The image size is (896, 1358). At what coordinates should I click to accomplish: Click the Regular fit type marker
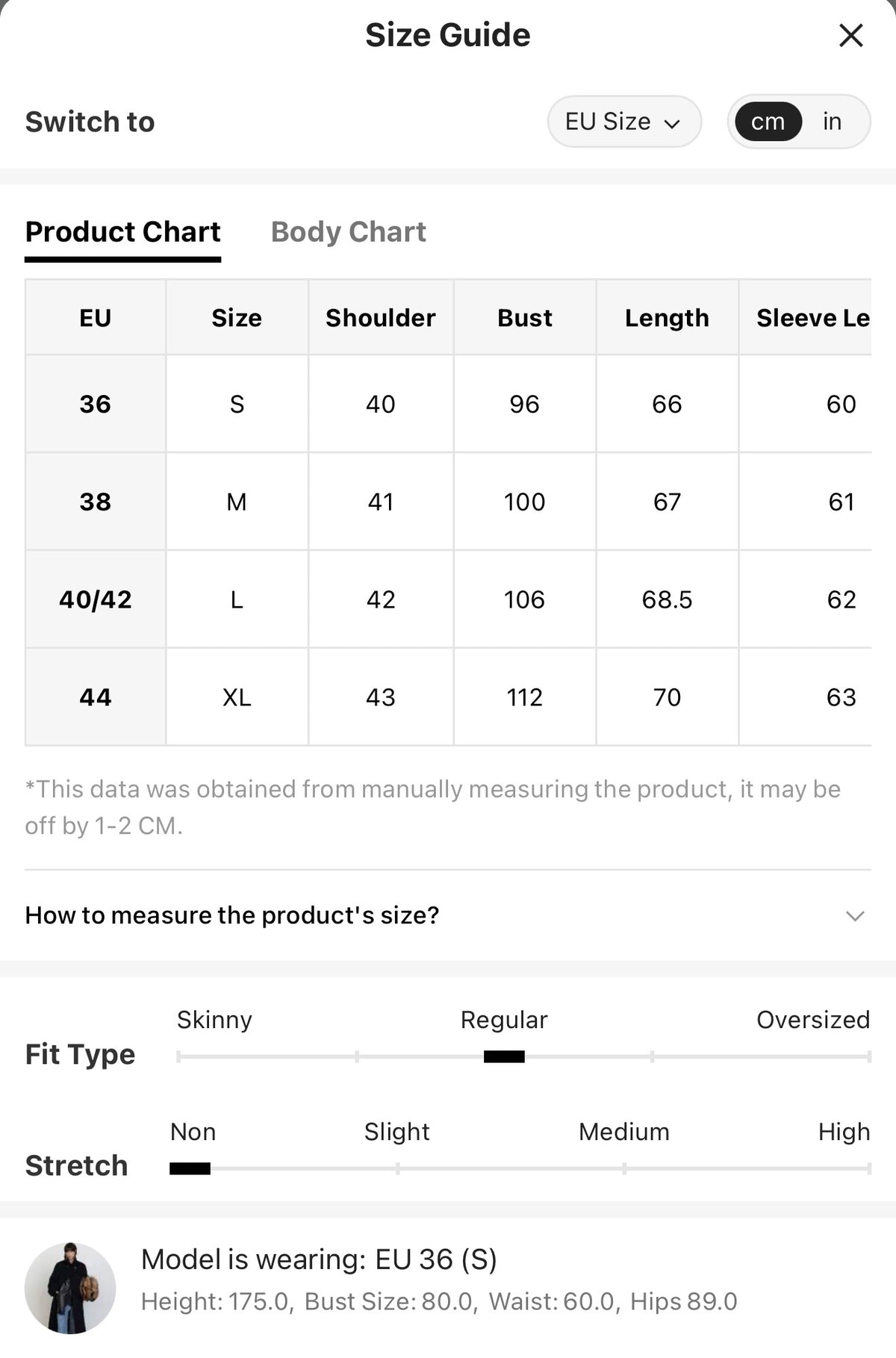[x=504, y=1056]
